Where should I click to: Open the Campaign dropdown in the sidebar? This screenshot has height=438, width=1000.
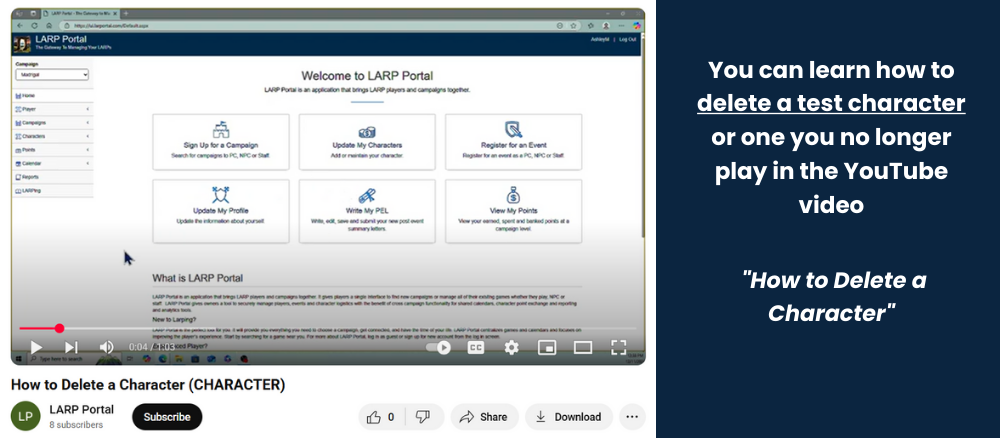click(x=52, y=75)
